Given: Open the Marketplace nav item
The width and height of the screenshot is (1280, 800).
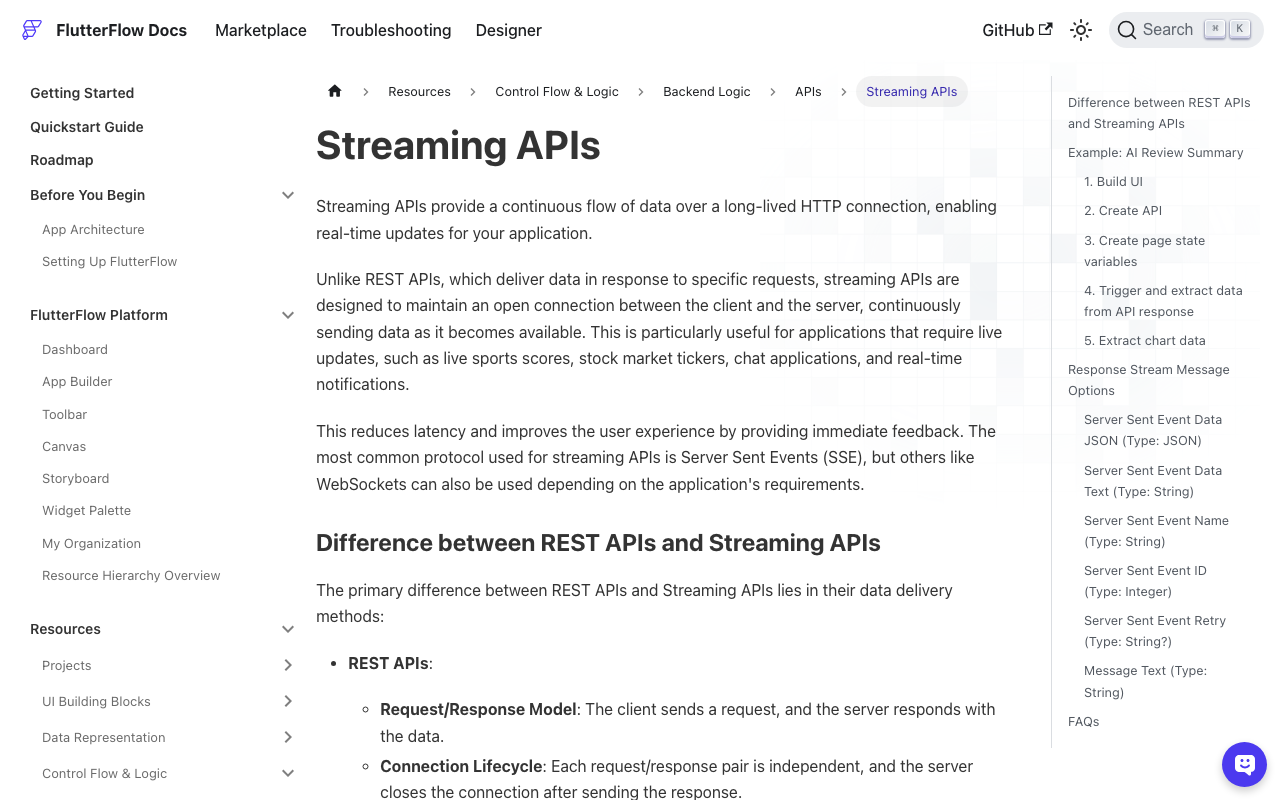Looking at the screenshot, I should (261, 30).
